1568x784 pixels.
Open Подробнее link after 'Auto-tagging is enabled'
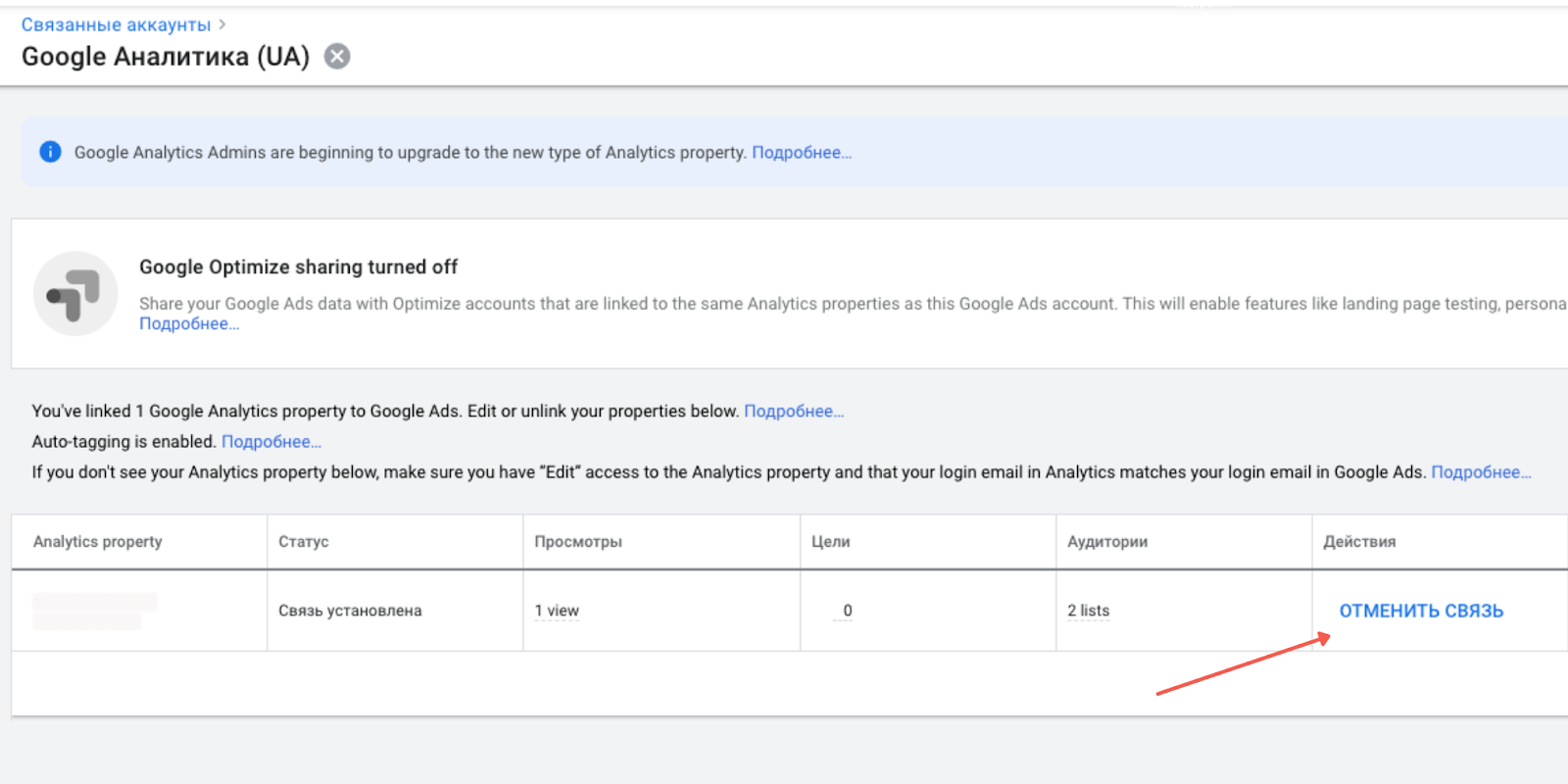(271, 442)
